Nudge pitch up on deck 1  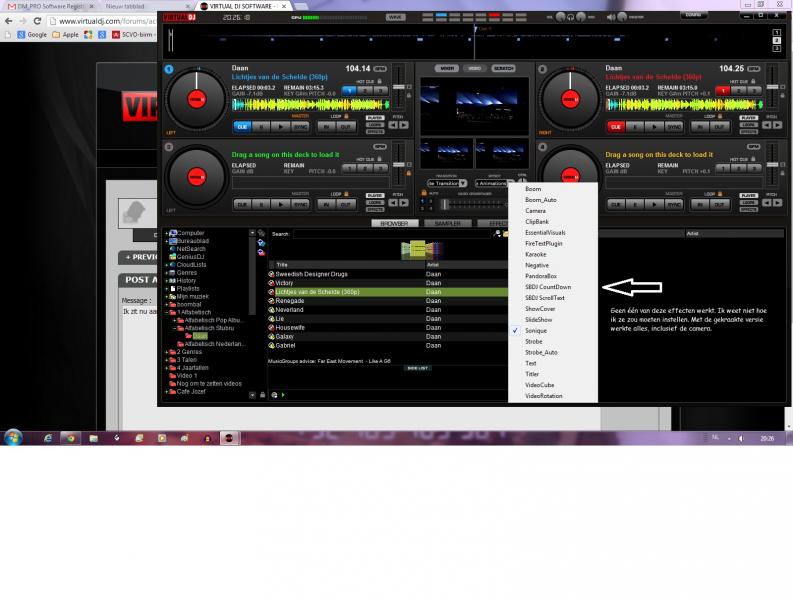coord(404,125)
